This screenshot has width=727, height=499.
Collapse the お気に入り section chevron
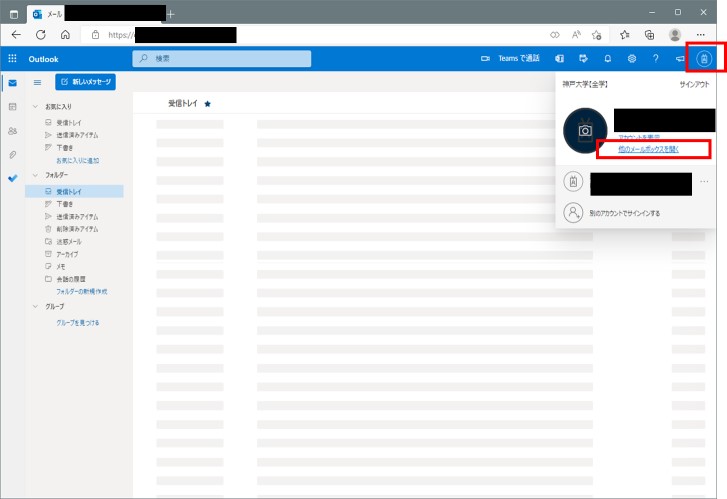(x=35, y=107)
